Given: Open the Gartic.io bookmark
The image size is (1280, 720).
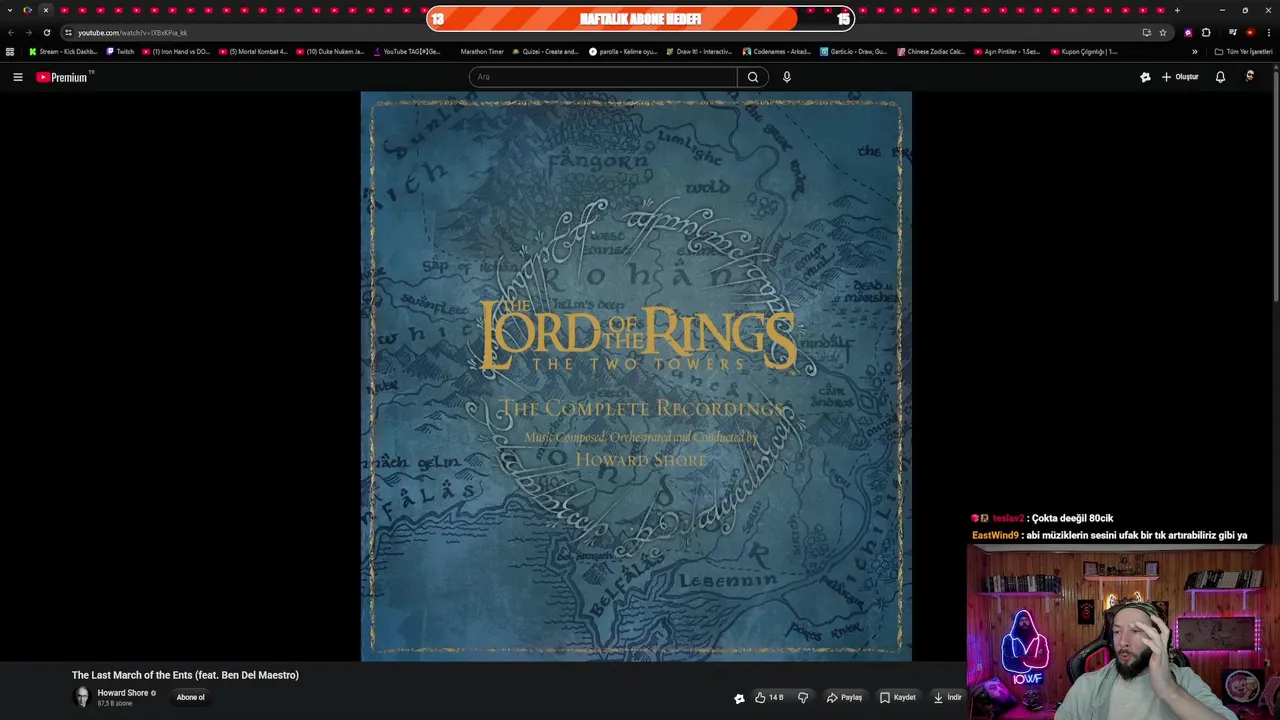Looking at the screenshot, I should (x=853, y=51).
